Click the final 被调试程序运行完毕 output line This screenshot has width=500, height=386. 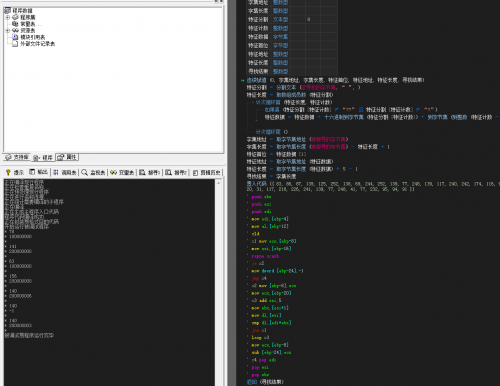point(29,336)
